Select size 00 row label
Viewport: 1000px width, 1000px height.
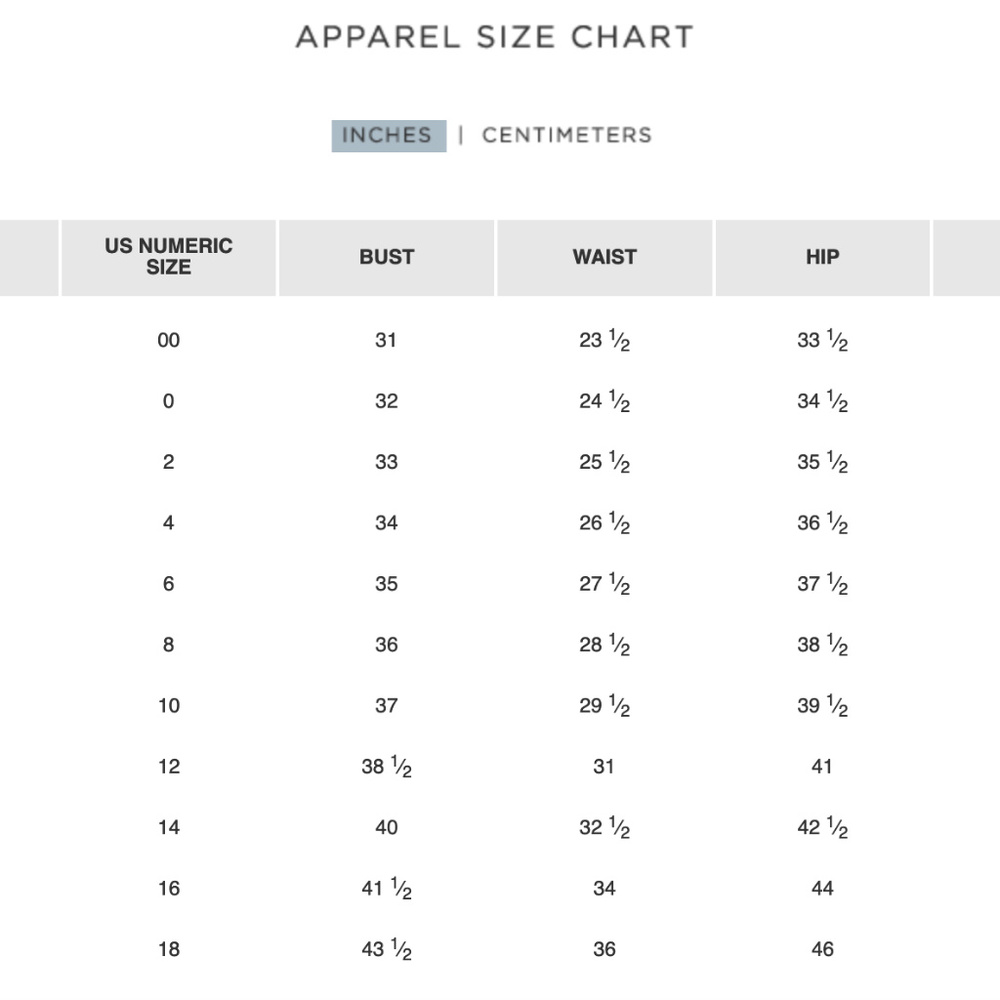(168, 340)
